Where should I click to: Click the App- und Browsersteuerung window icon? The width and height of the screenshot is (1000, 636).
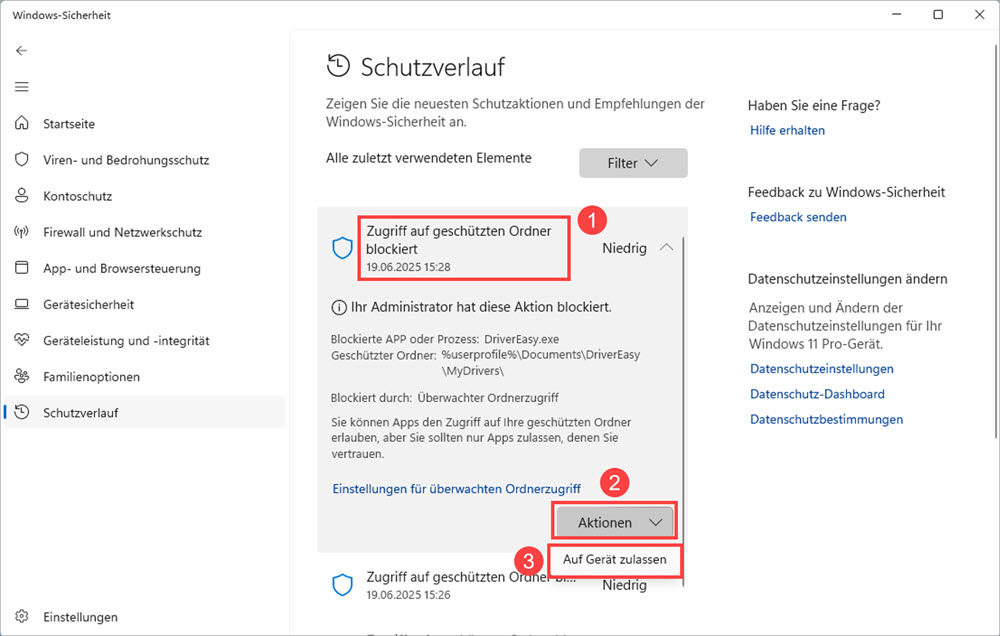coord(22,267)
